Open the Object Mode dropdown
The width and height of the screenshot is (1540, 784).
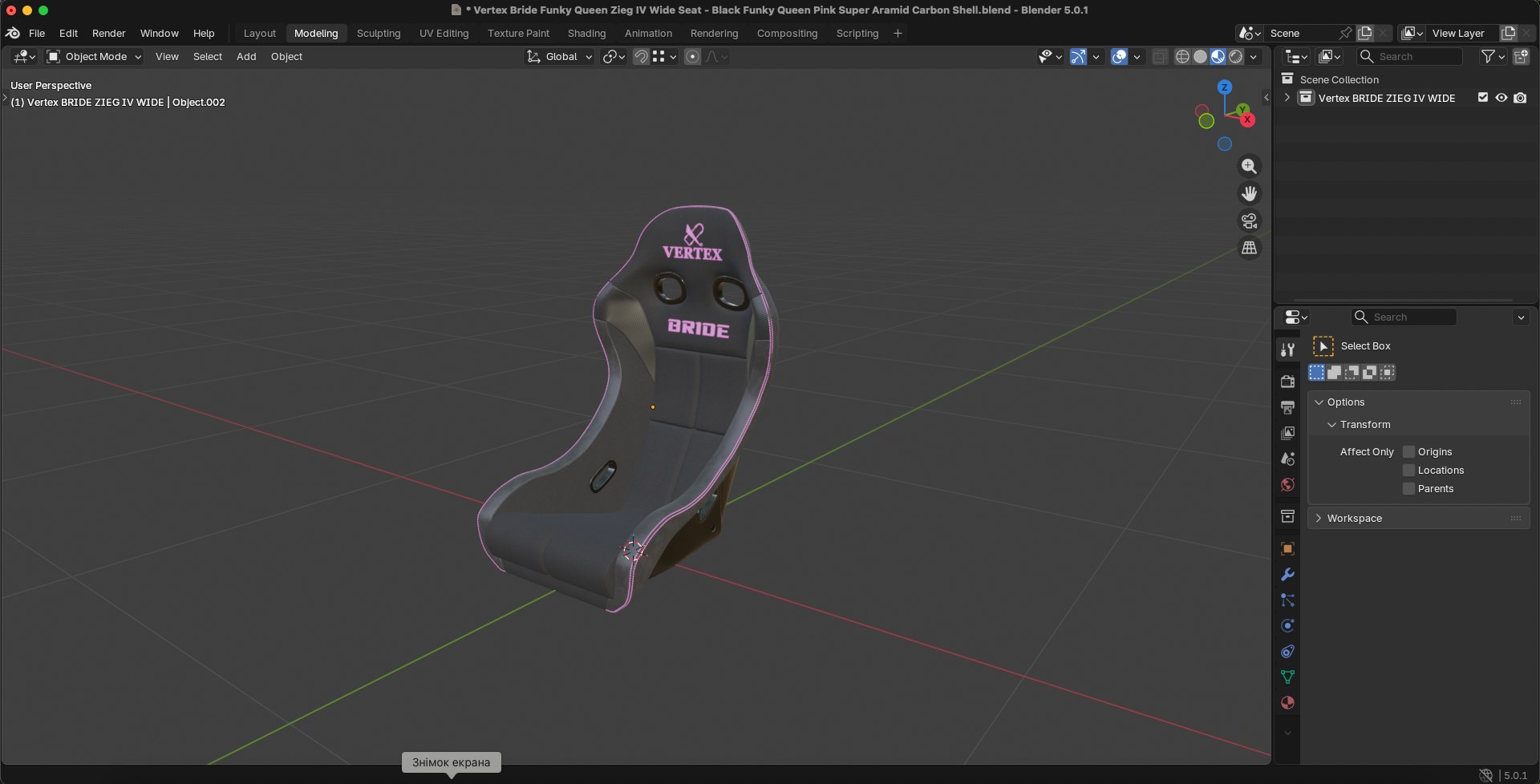[x=94, y=56]
